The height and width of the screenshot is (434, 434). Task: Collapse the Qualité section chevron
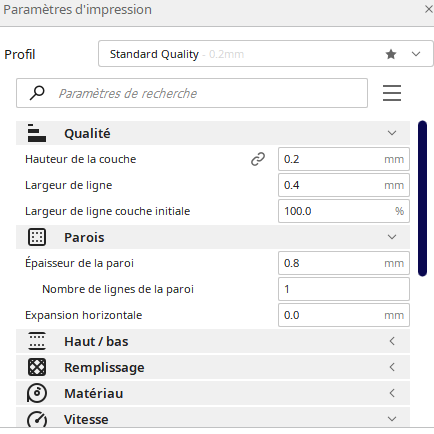coord(392,133)
